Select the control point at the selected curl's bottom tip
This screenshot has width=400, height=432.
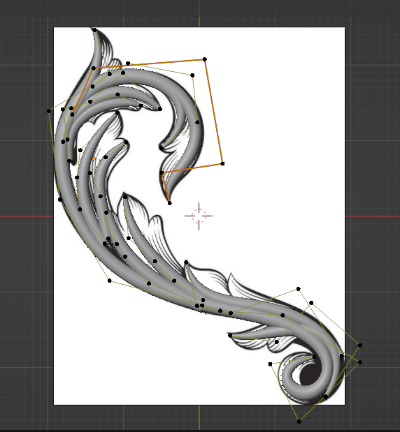tap(169, 203)
